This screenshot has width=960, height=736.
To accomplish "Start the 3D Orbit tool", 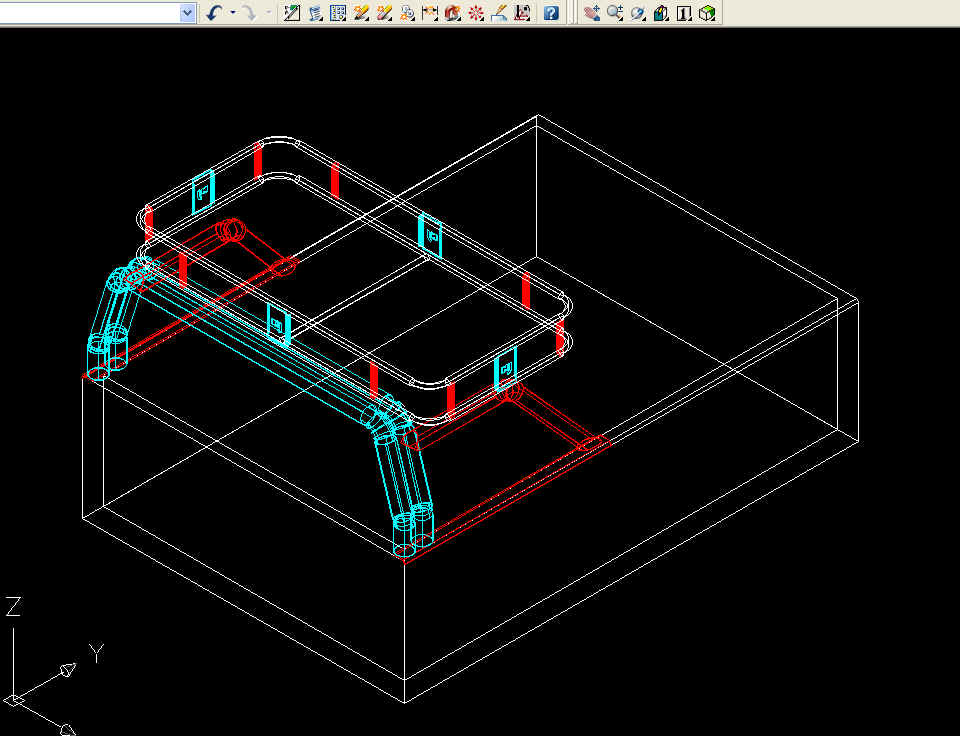I will [638, 13].
